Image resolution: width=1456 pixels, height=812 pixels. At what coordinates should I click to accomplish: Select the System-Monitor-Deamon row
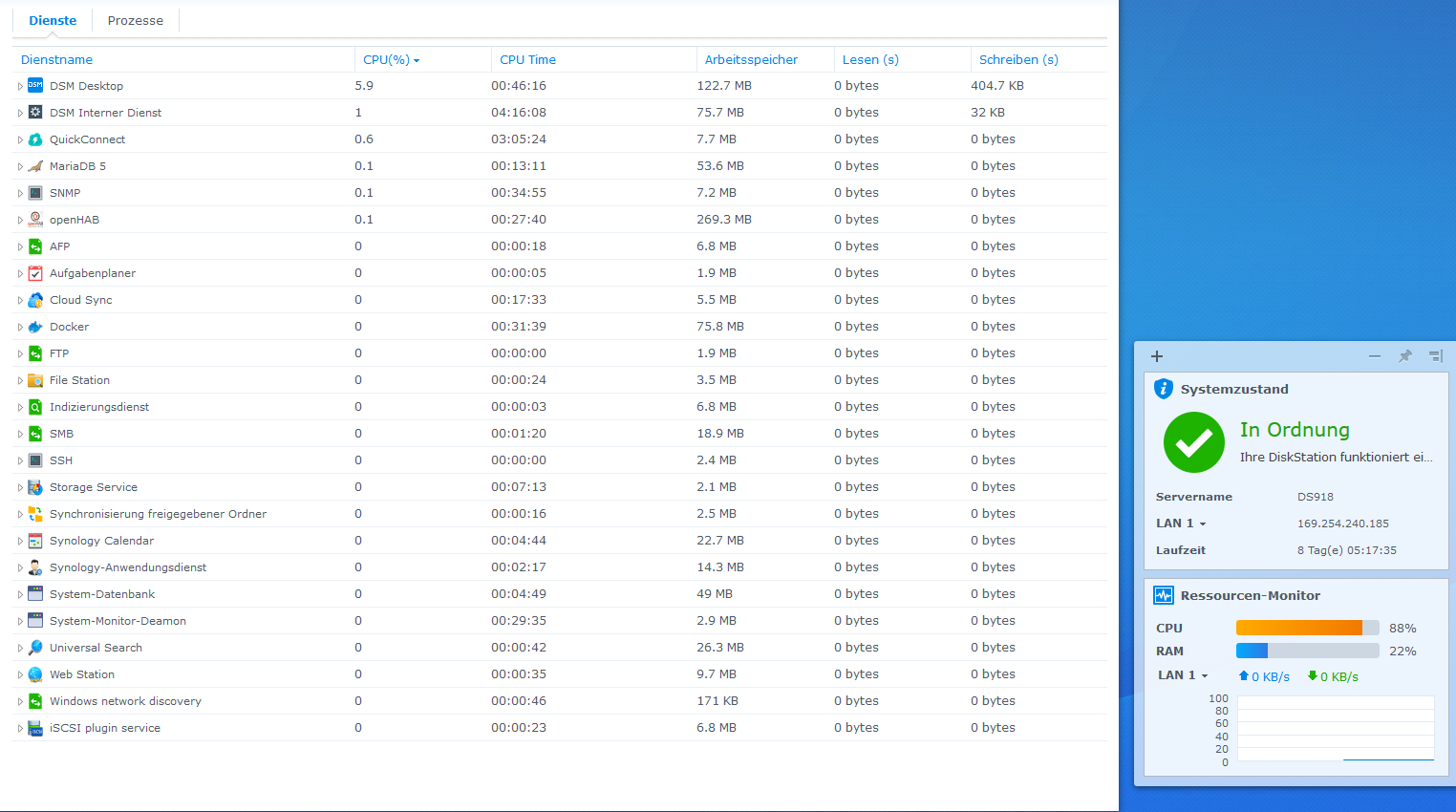[x=560, y=621]
